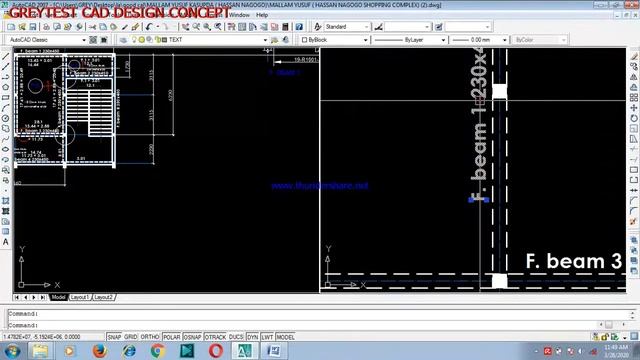Screen dimensions: 640x360
Task: Click the MODEL button in status bar
Action: point(285,337)
